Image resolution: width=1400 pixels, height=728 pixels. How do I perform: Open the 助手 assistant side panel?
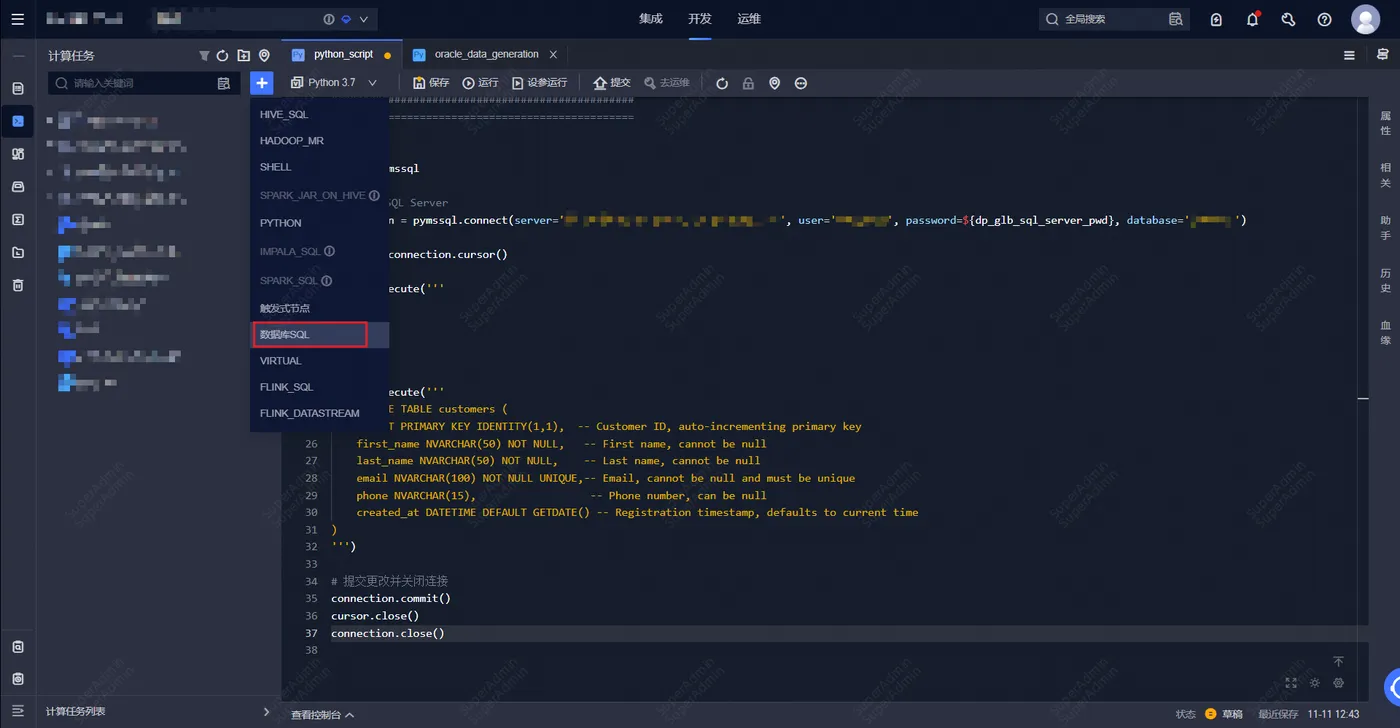[1385, 227]
